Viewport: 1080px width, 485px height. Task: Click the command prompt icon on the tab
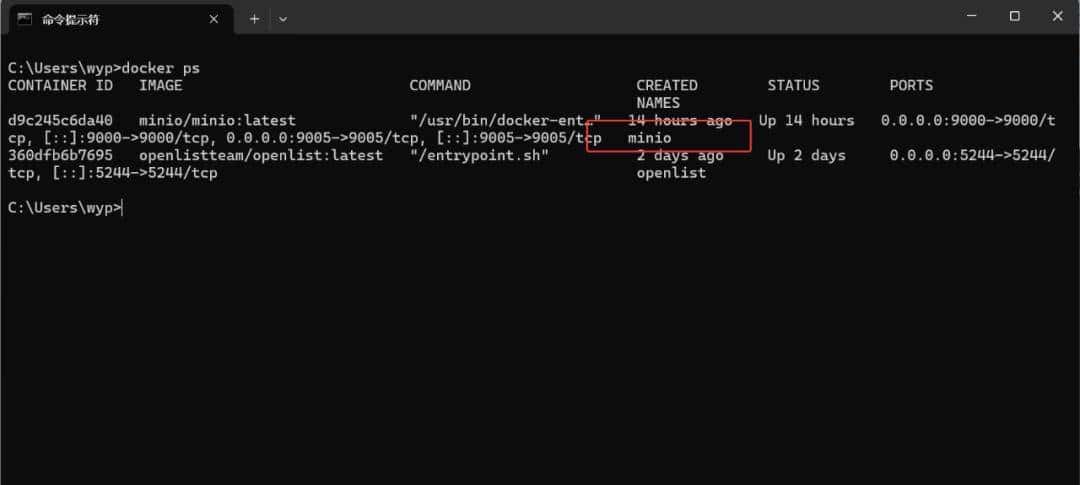[24, 18]
